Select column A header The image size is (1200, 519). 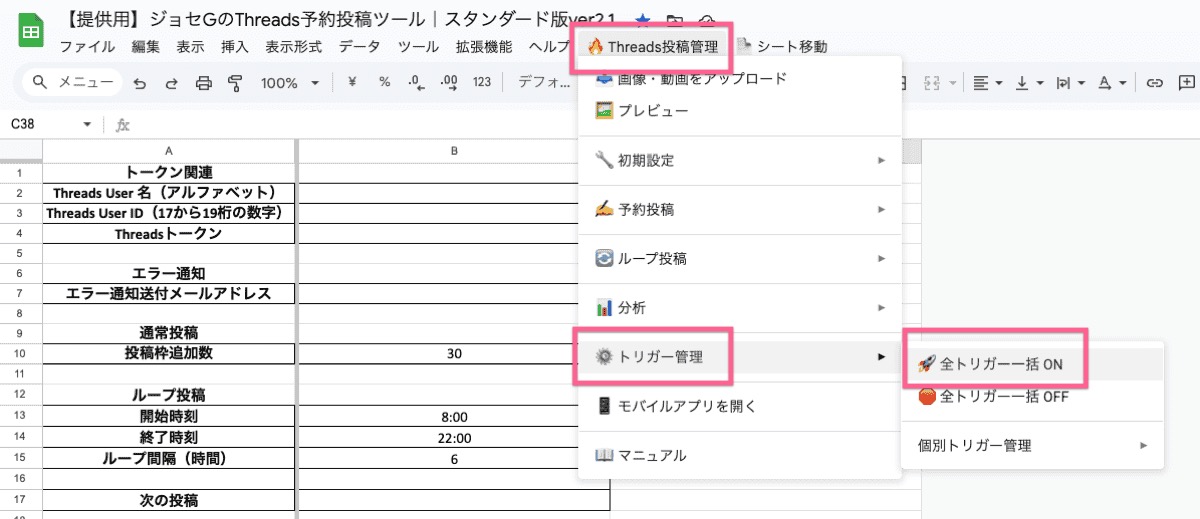(x=169, y=151)
